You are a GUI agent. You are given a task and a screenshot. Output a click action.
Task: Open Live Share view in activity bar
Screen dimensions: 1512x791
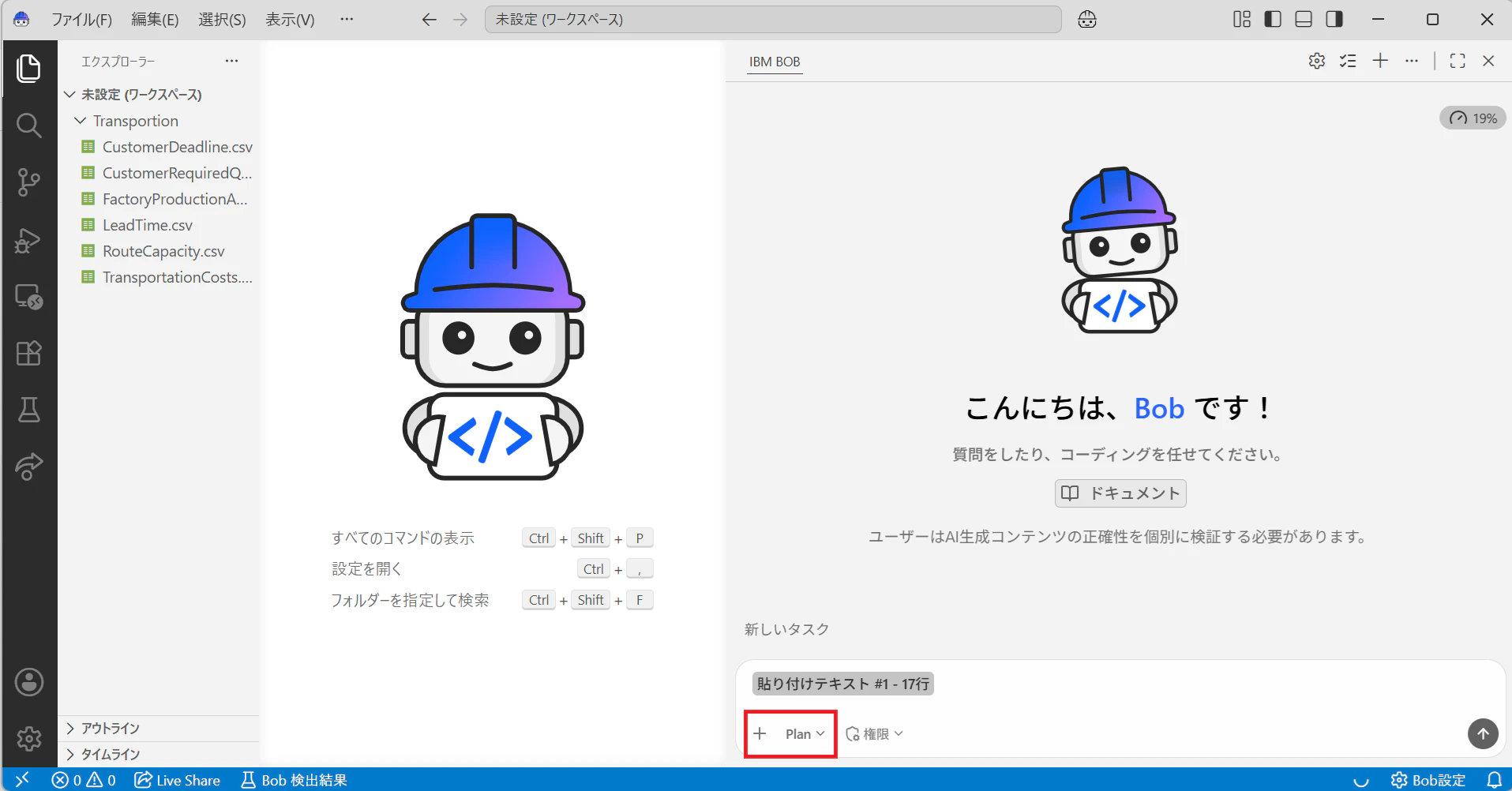pos(29,467)
